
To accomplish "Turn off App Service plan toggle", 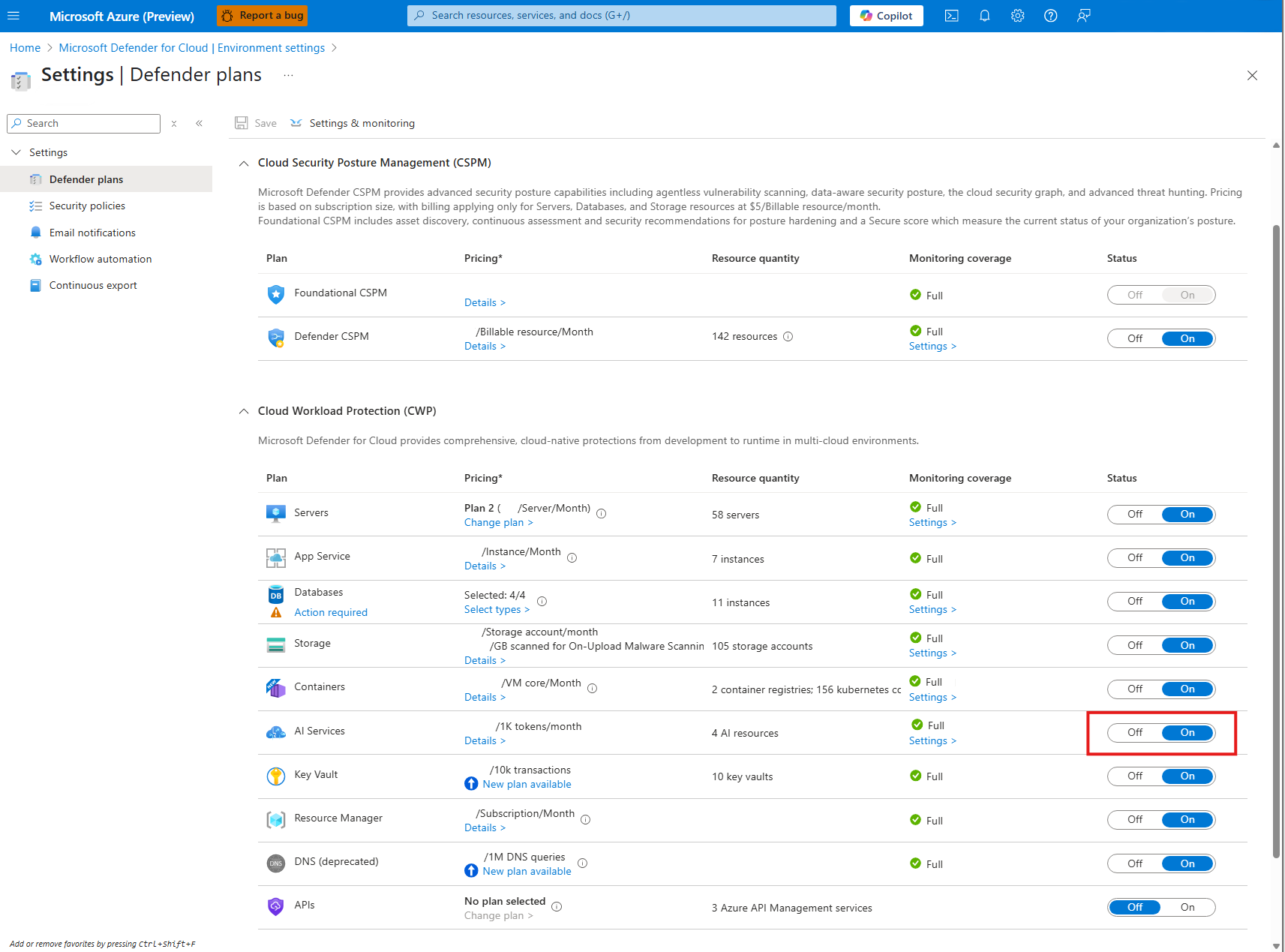I will pyautogui.click(x=1135, y=557).
